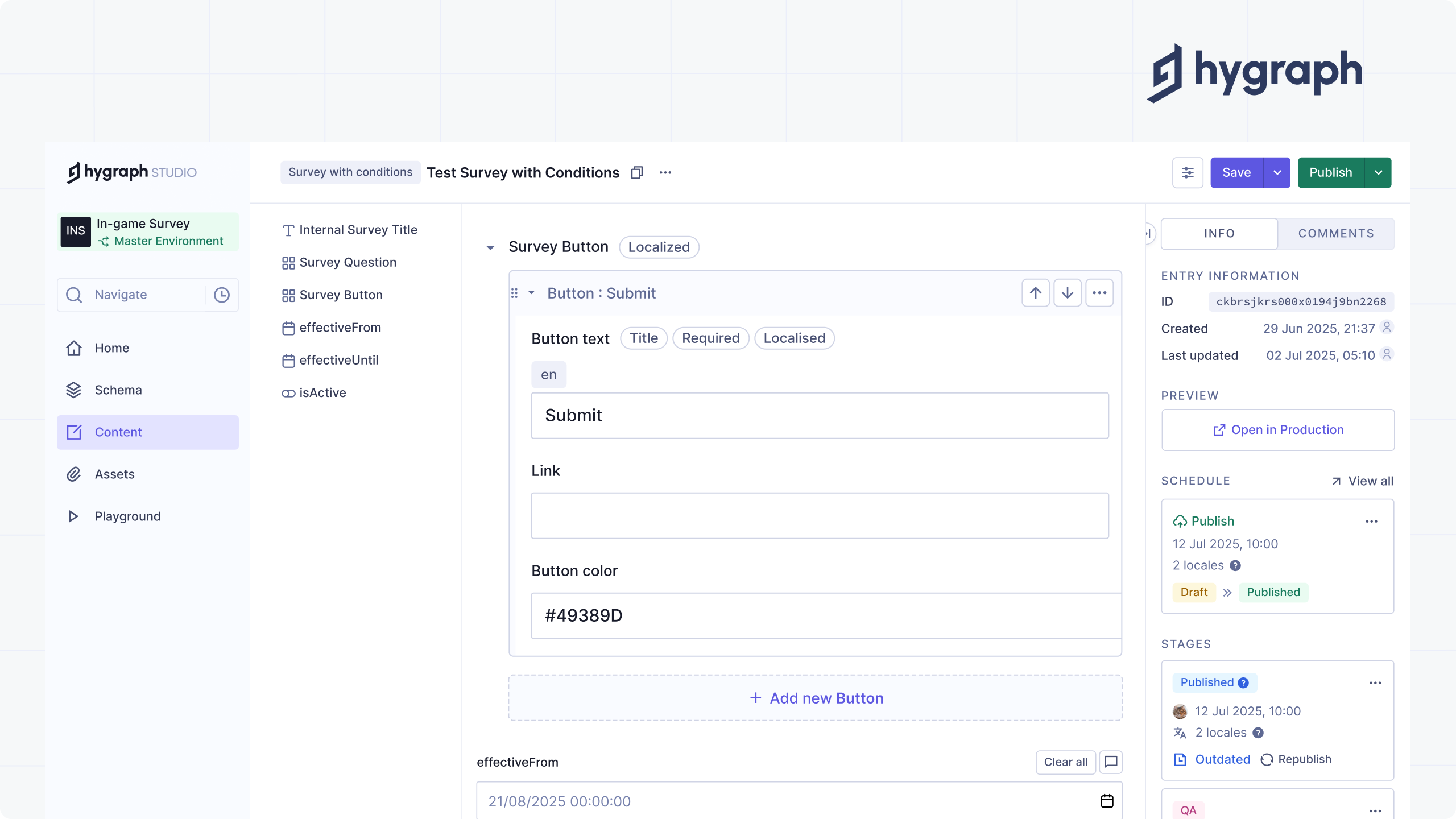
Task: Open Schema in the sidebar
Action: (118, 390)
